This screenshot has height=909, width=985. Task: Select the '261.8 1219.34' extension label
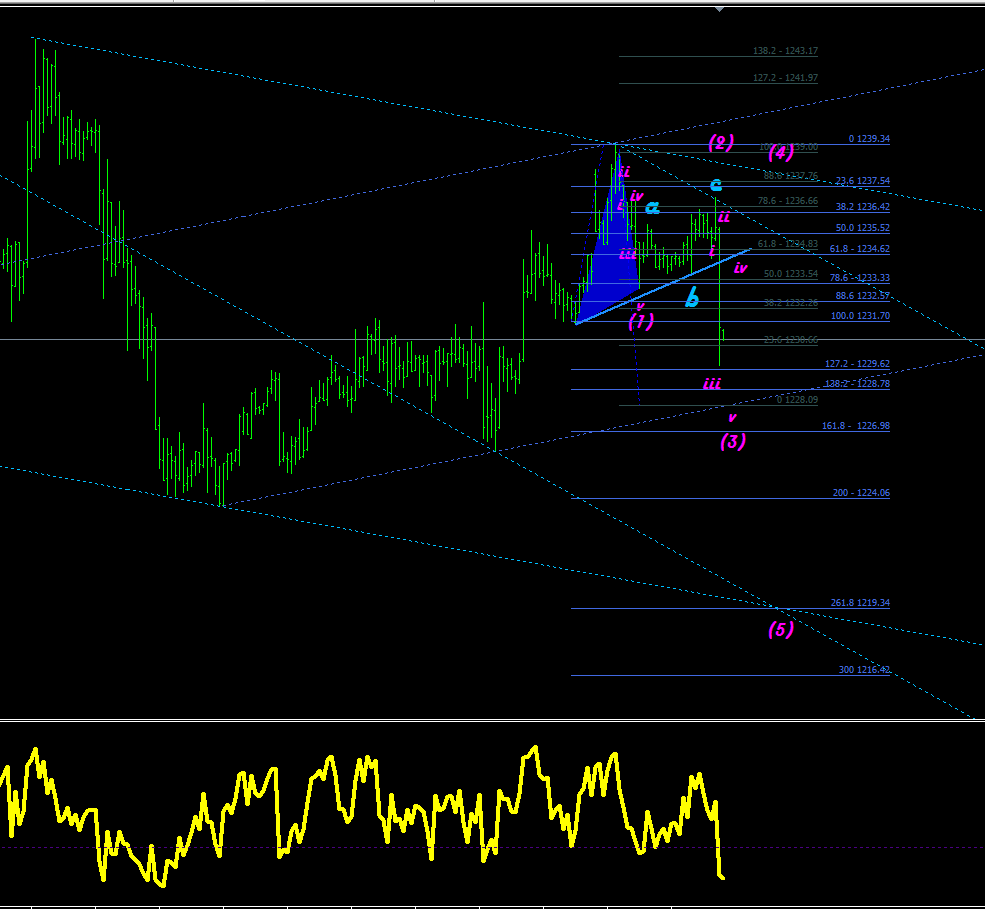pos(860,603)
